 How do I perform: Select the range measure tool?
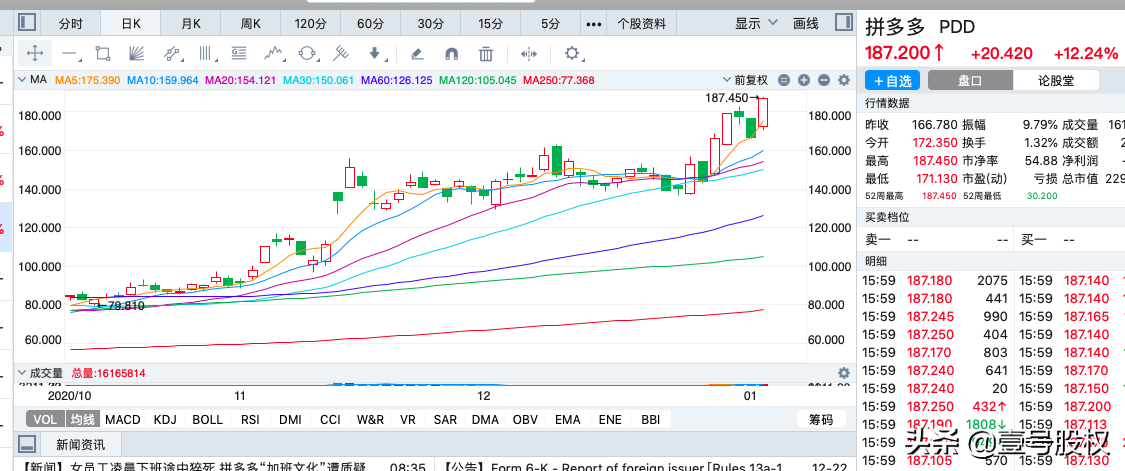pos(529,53)
